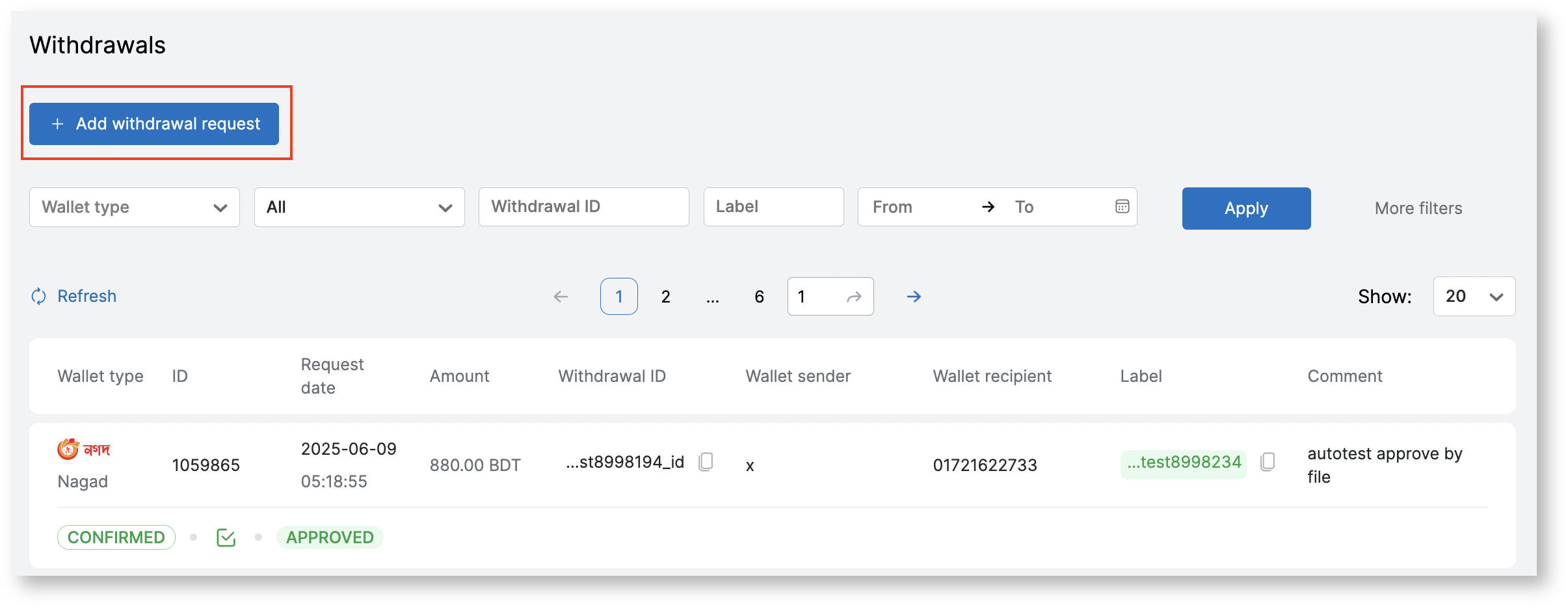
Task: Go to previous page arrow
Action: 561,297
